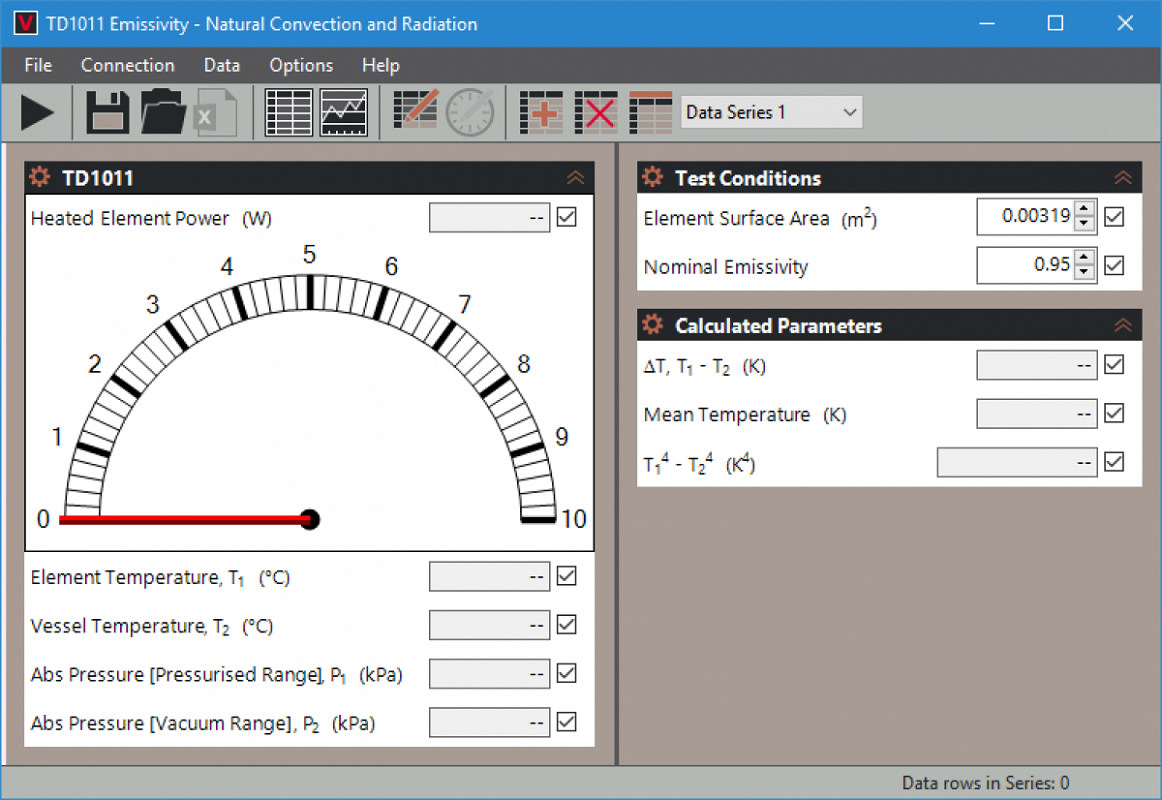Open the File menu
The image size is (1162, 800).
(38, 65)
